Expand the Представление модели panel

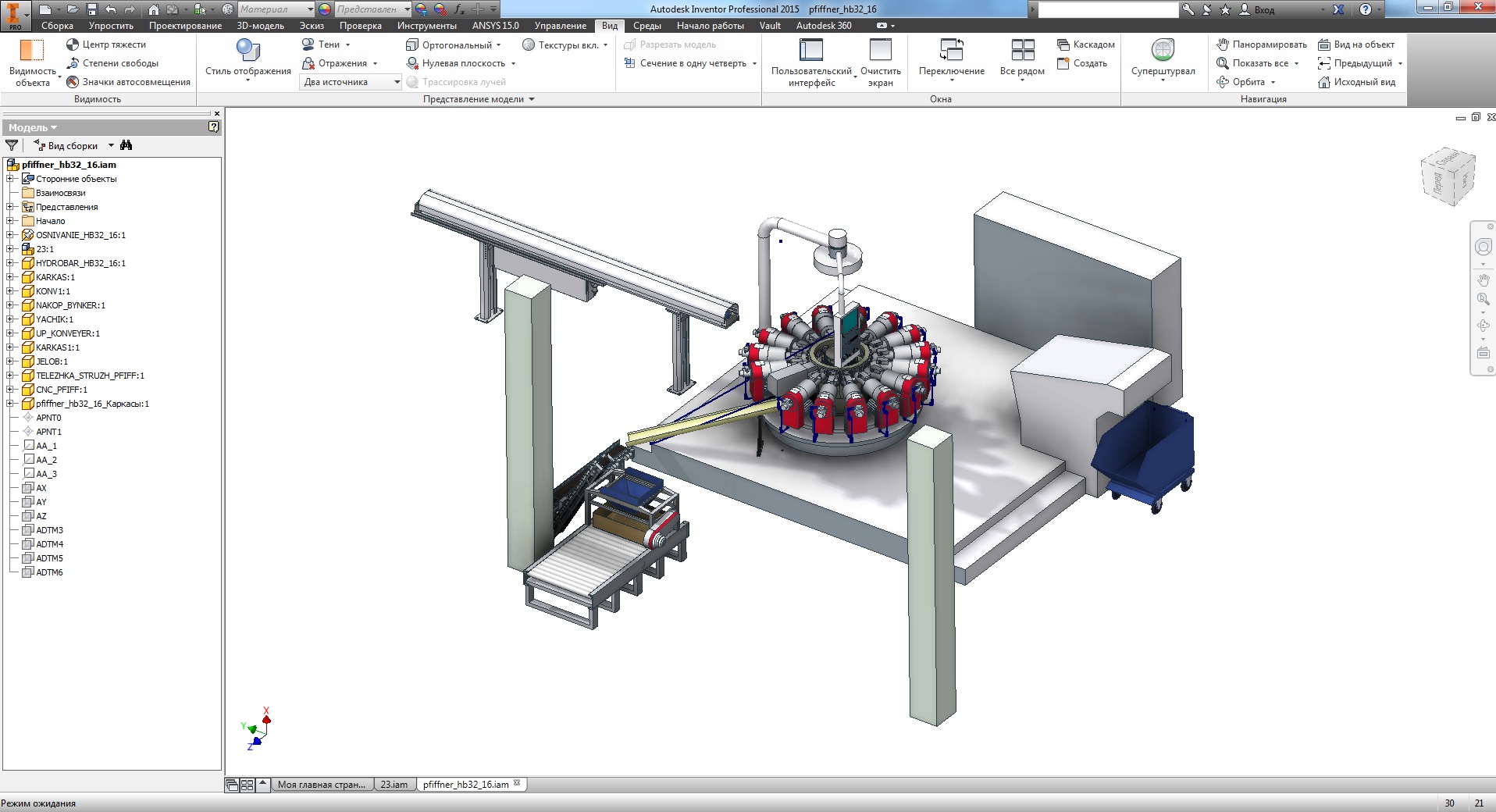479,99
